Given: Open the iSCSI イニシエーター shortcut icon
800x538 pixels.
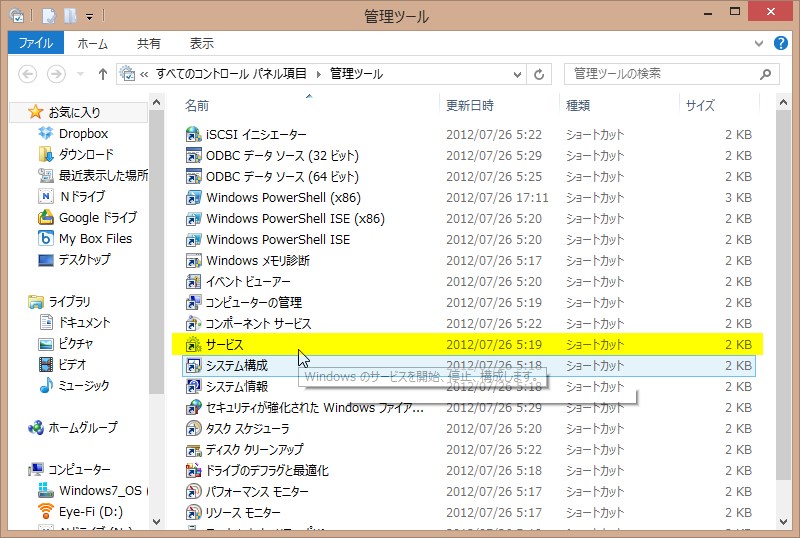Looking at the screenshot, I should click(x=193, y=134).
